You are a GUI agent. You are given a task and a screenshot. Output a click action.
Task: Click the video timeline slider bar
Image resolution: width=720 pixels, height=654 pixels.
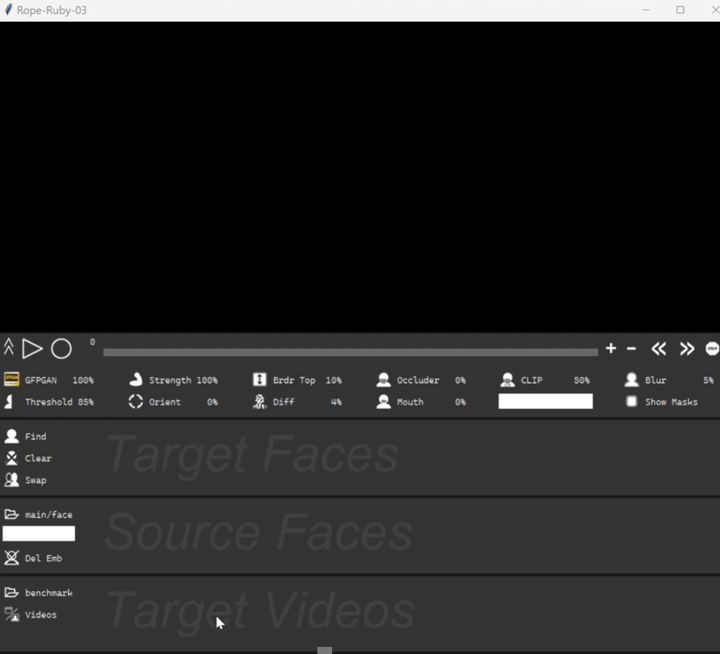point(350,352)
